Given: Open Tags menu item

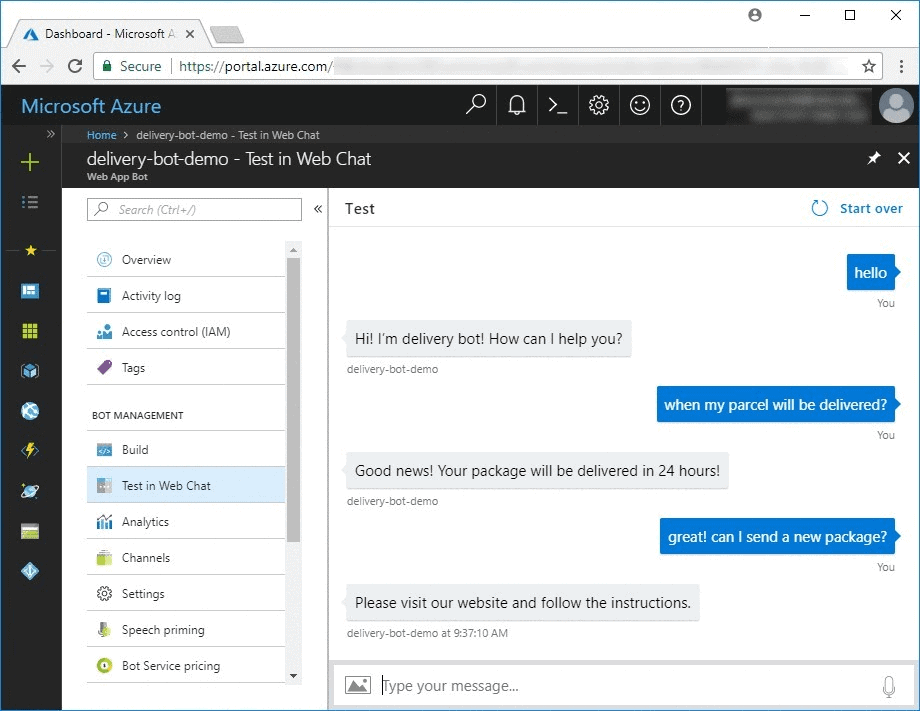Looking at the screenshot, I should [186, 368].
